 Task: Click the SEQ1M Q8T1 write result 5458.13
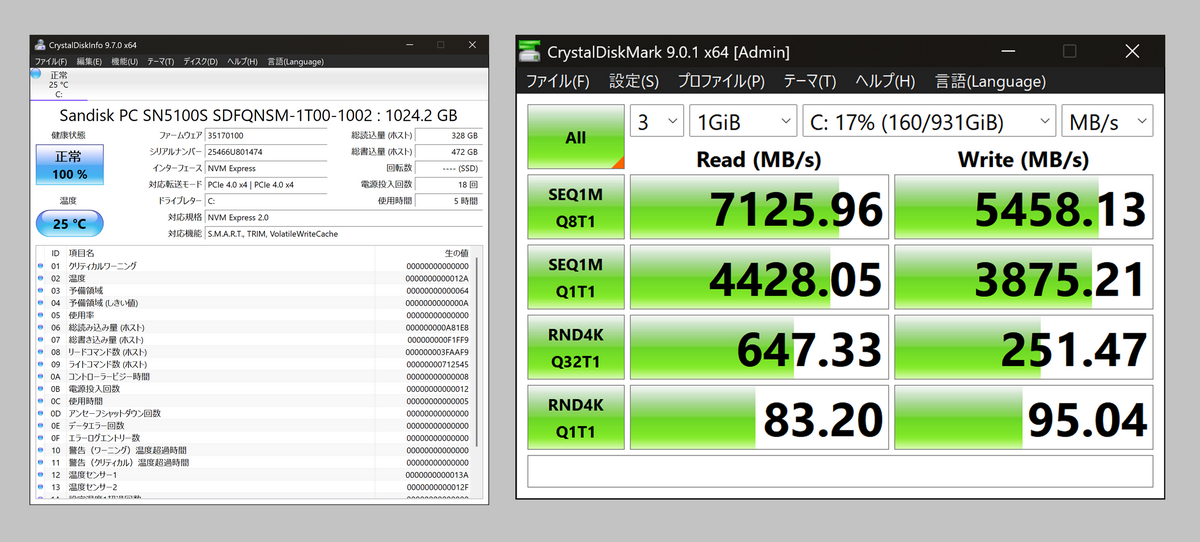(1023, 208)
